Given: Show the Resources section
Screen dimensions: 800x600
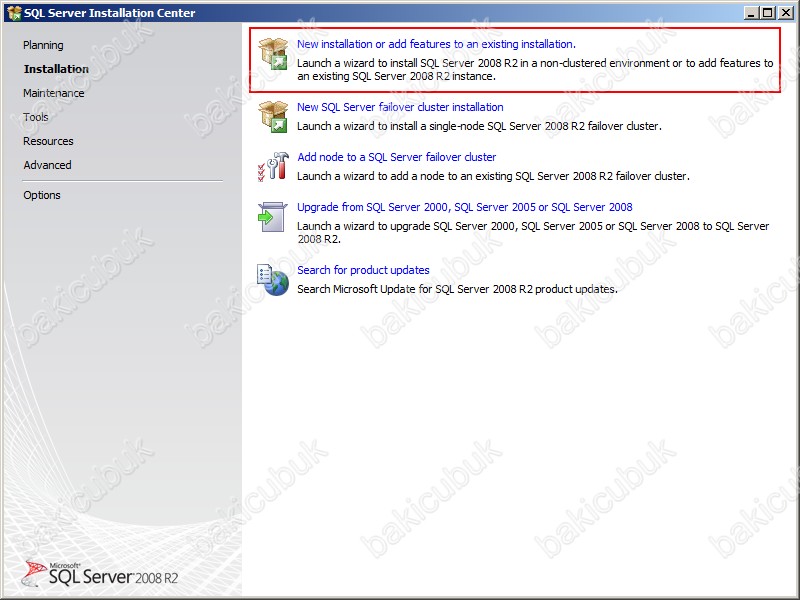Looking at the screenshot, I should [48, 141].
